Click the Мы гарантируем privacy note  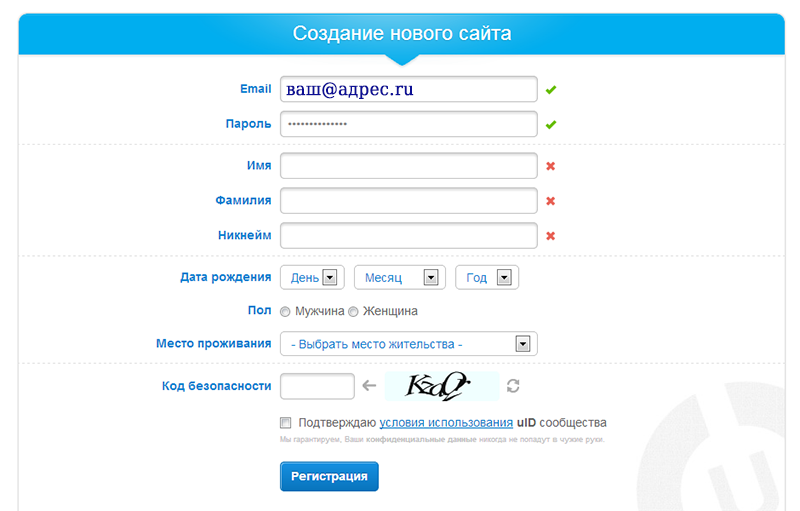coord(442,440)
